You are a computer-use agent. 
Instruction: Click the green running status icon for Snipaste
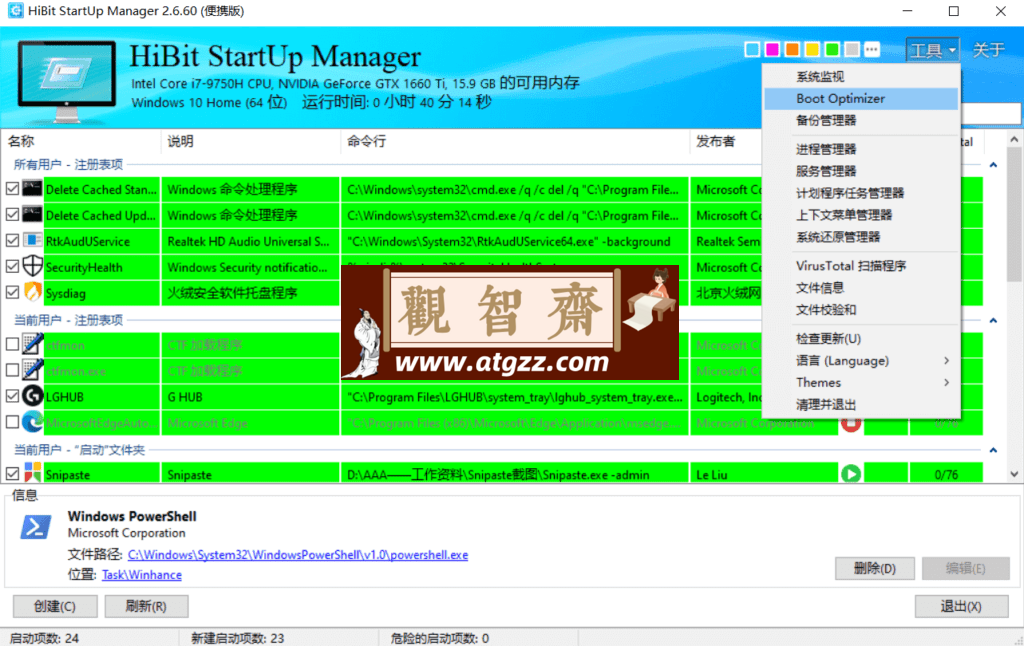coord(850,474)
